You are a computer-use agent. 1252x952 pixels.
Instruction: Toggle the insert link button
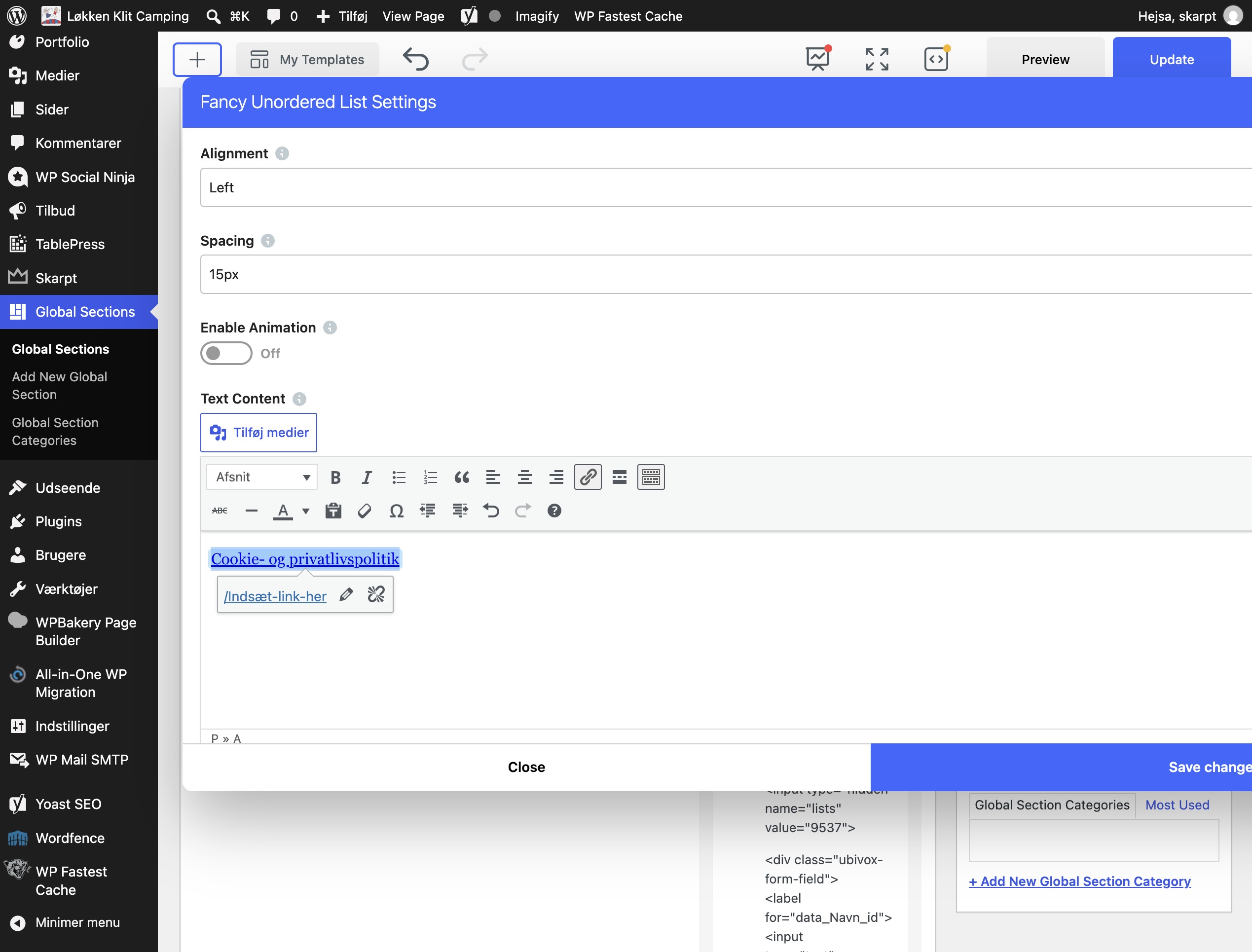click(x=588, y=477)
